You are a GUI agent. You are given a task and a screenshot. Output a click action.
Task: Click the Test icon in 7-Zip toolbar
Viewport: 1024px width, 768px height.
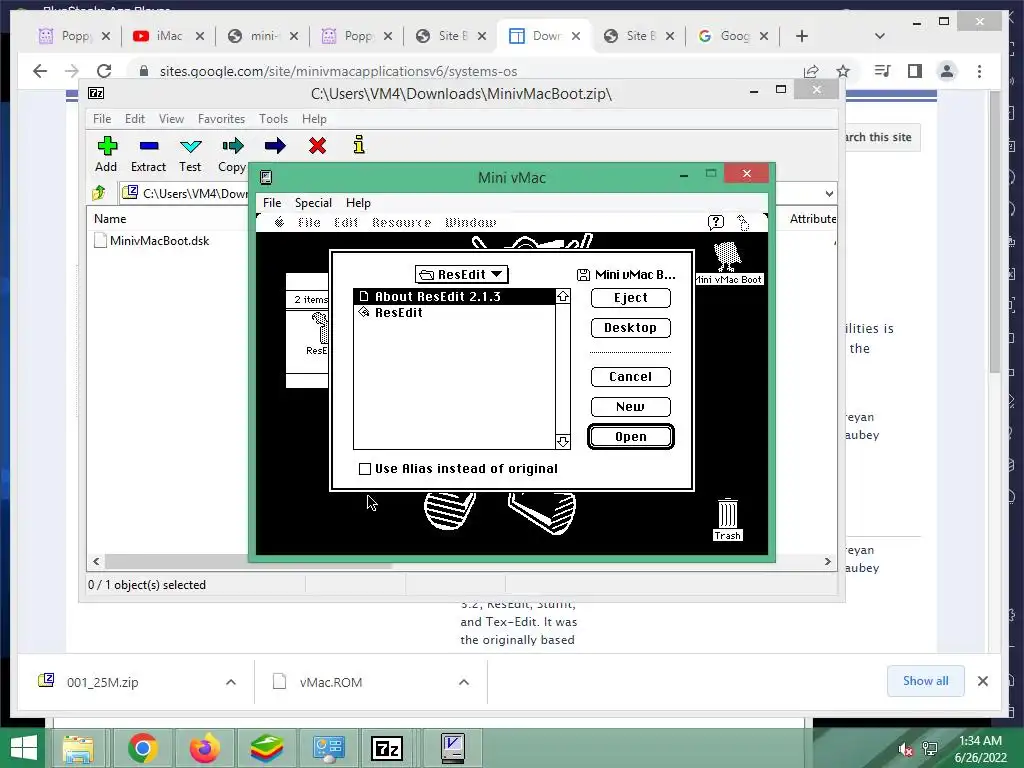(x=191, y=146)
